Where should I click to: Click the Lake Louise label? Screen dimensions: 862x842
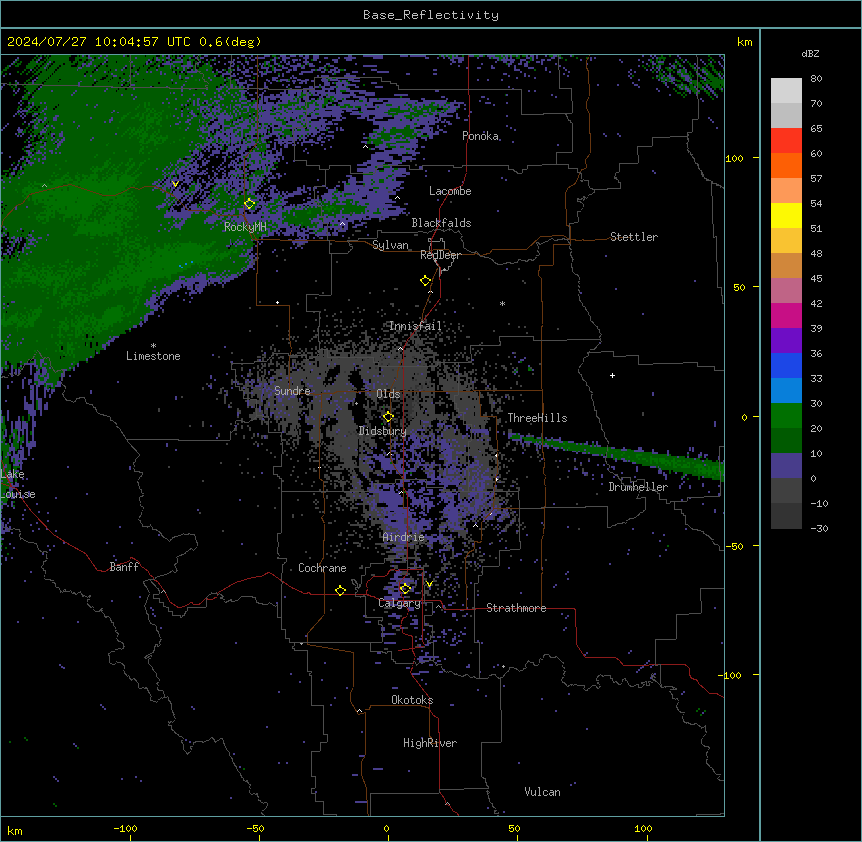18,484
